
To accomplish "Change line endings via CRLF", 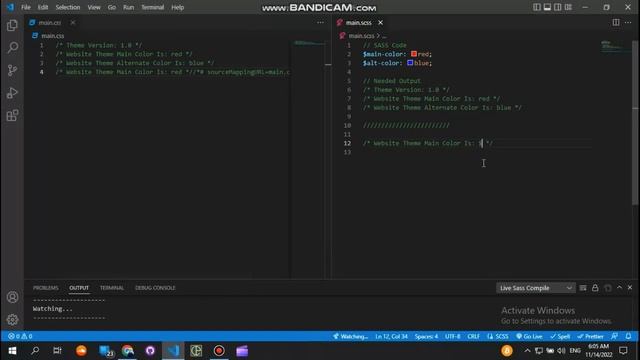I will (x=473, y=336).
